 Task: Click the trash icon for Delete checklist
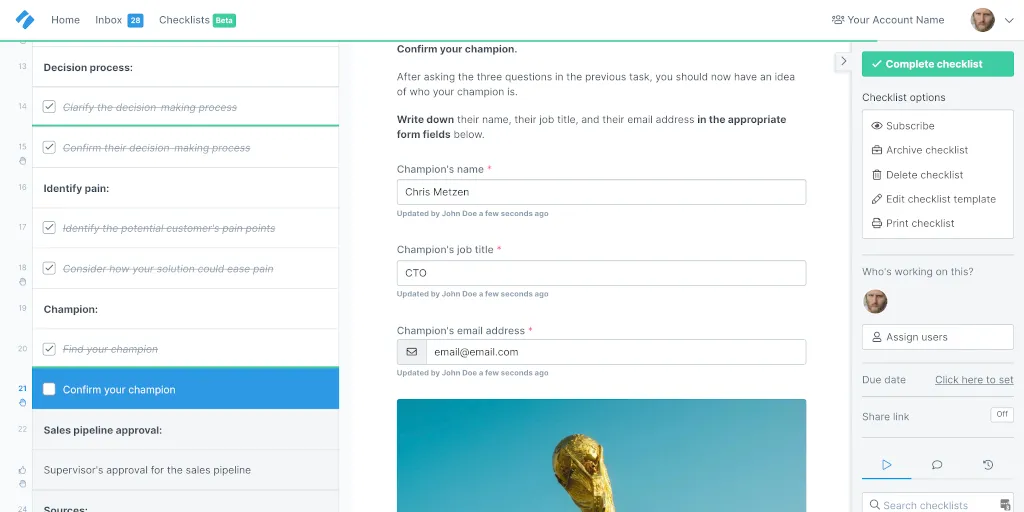click(x=876, y=174)
